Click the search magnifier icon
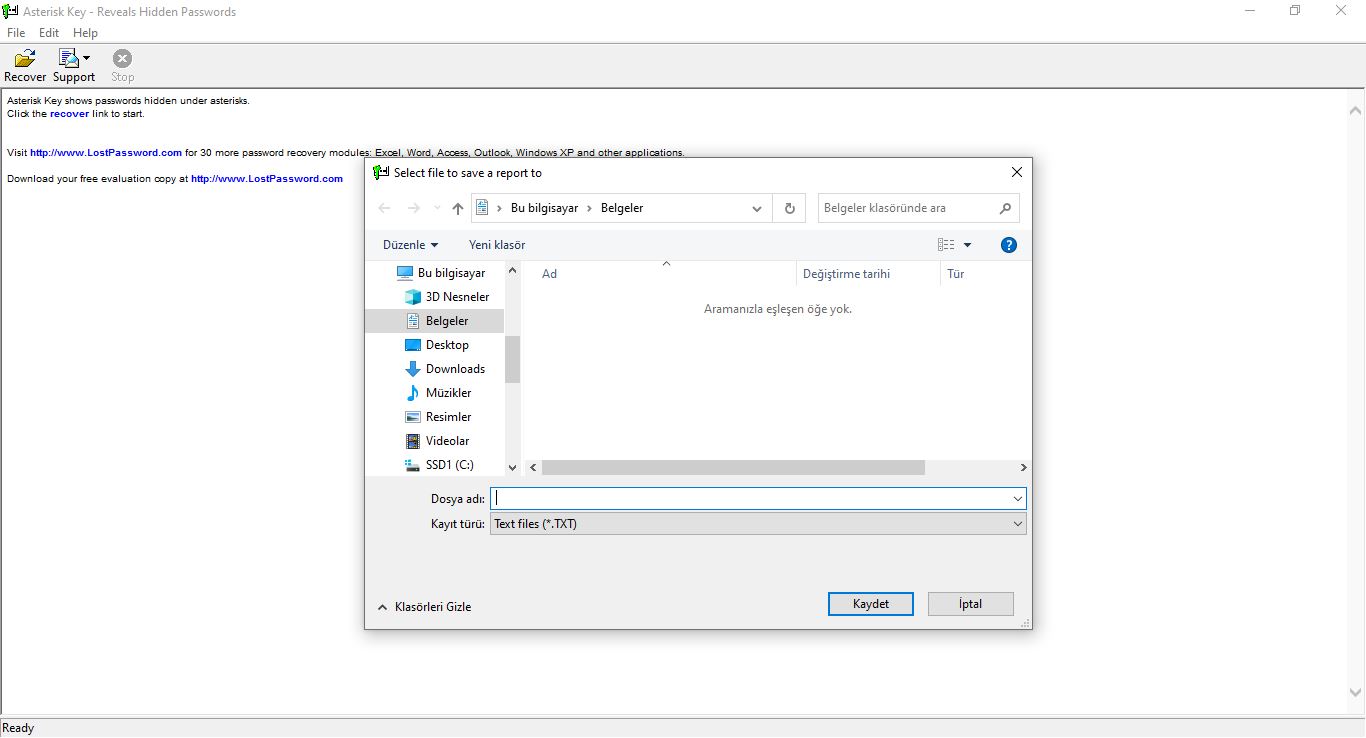1366x738 pixels. pos(1005,208)
